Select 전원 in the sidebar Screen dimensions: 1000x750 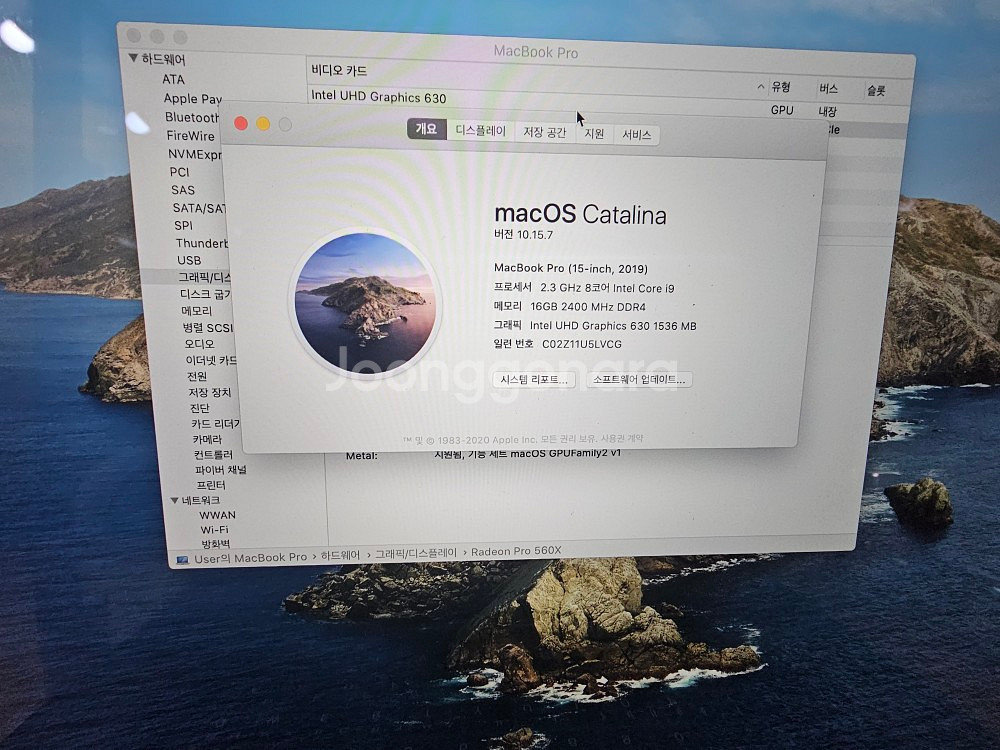(197, 376)
